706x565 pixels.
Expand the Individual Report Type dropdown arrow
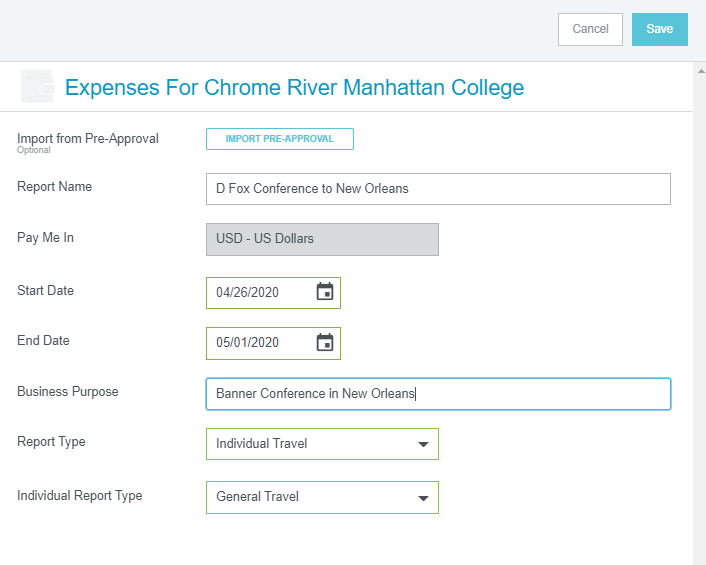pos(423,498)
